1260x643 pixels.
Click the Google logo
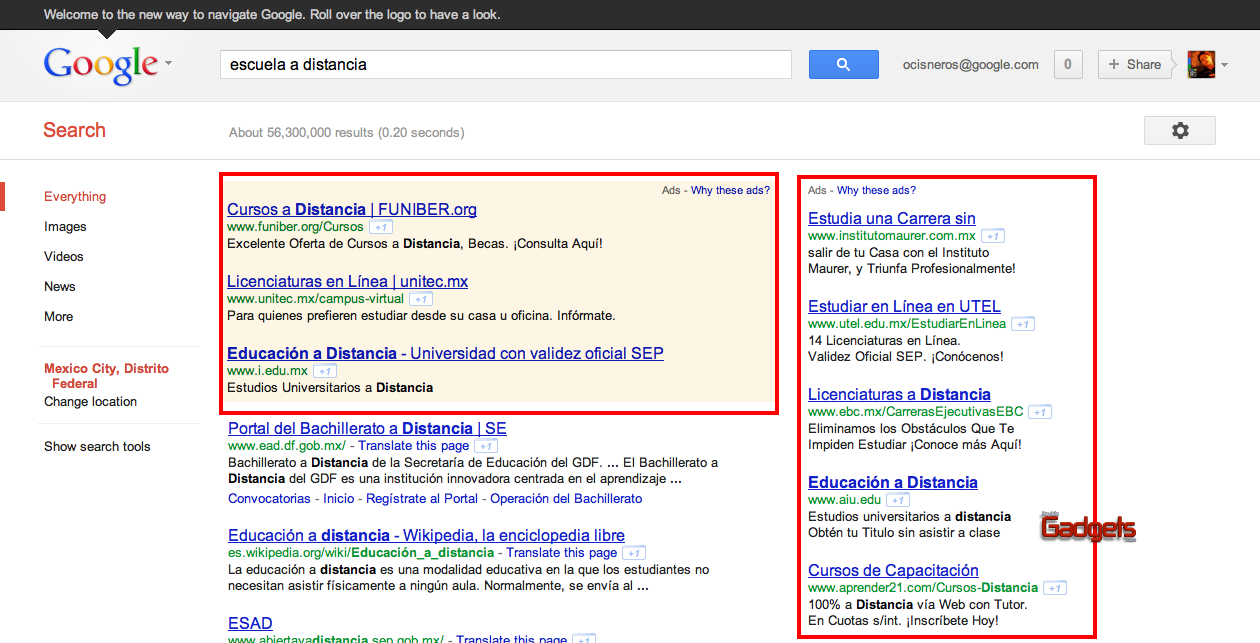(101, 65)
